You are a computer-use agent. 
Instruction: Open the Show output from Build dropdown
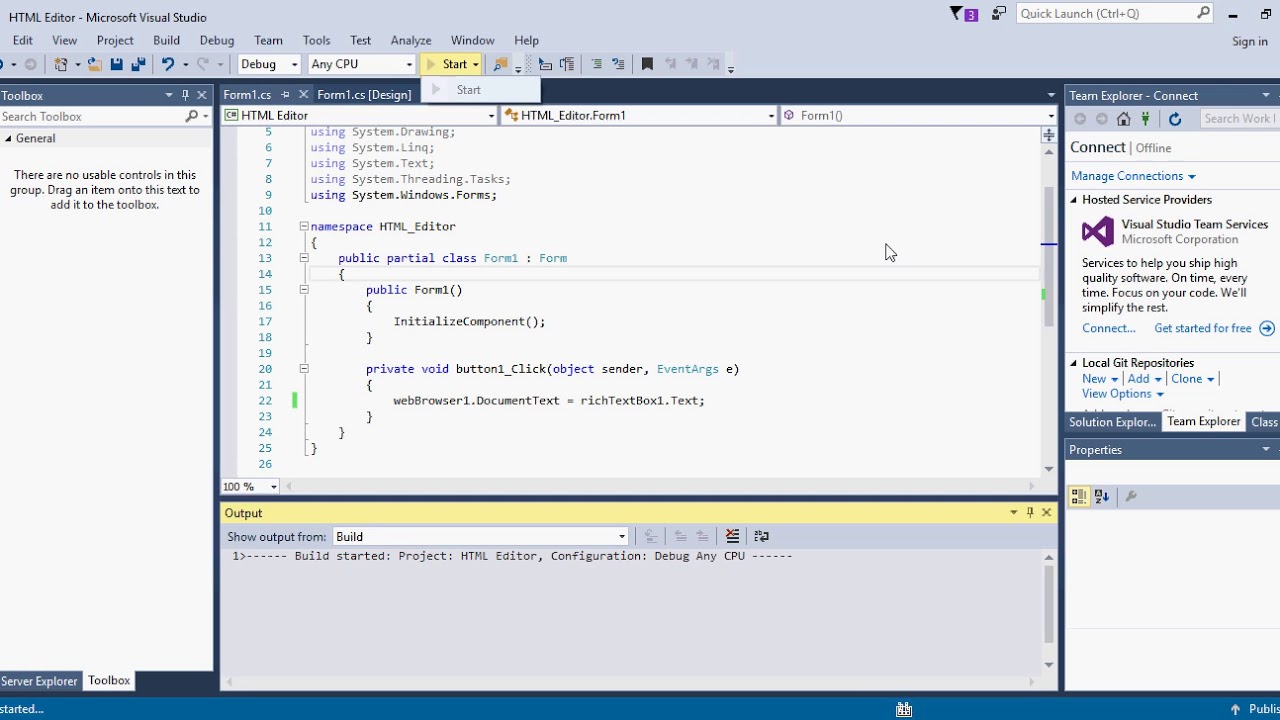pyautogui.click(x=621, y=537)
